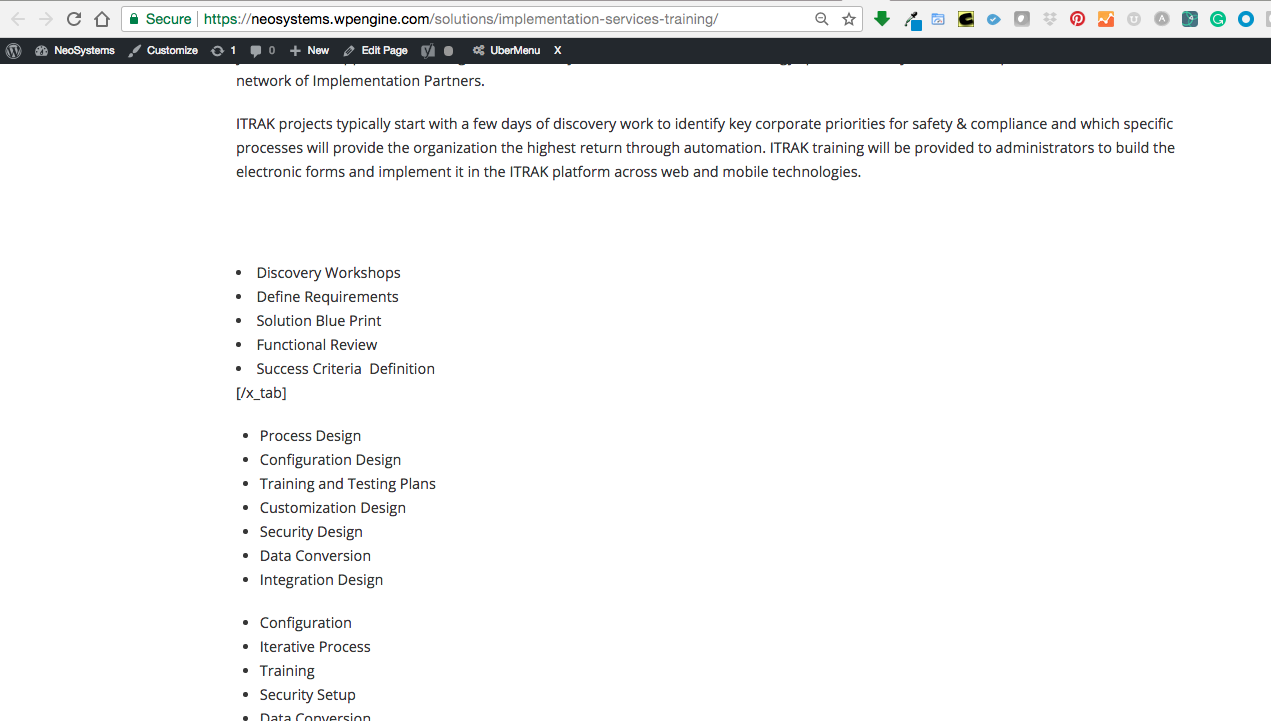Screen dimensions: 1271x721
Task: Open the NeoSystems site menu
Action: pos(75,51)
